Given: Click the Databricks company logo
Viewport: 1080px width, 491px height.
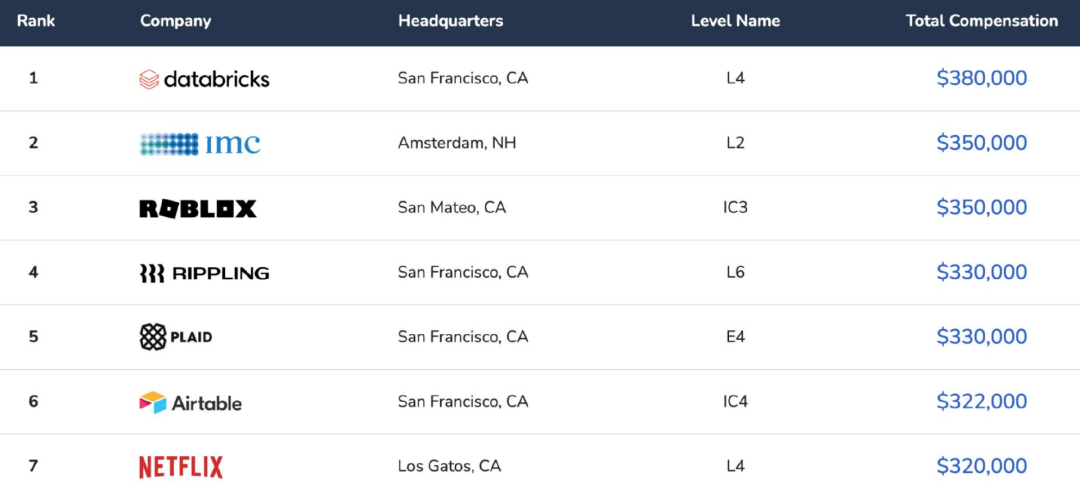Looking at the screenshot, I should pyautogui.click(x=204, y=79).
